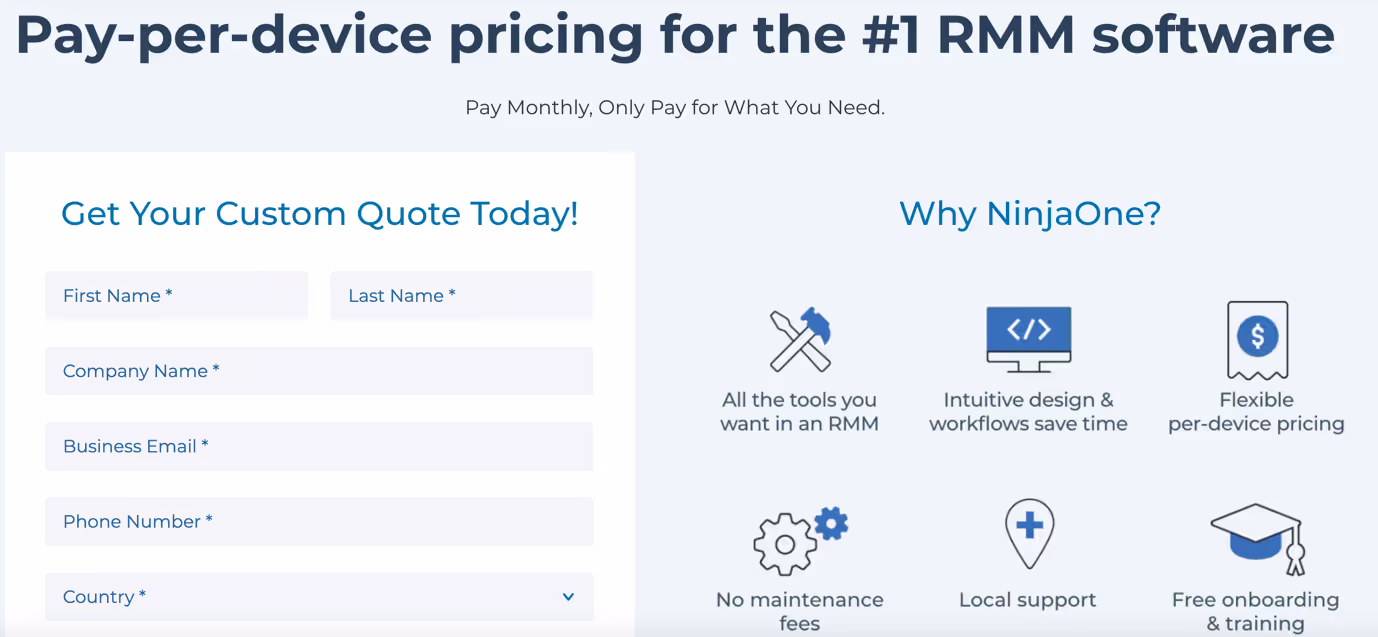This screenshot has width=1378, height=637.
Task: Click 'Free onboarding & training' caption
Action: 1256,612
